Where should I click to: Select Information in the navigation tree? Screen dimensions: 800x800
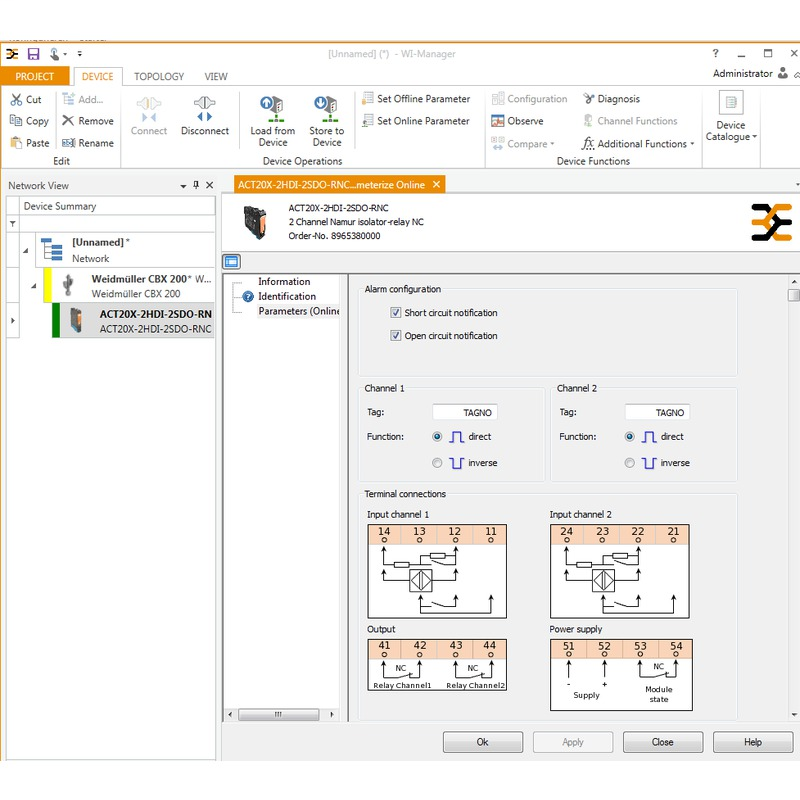(x=284, y=281)
